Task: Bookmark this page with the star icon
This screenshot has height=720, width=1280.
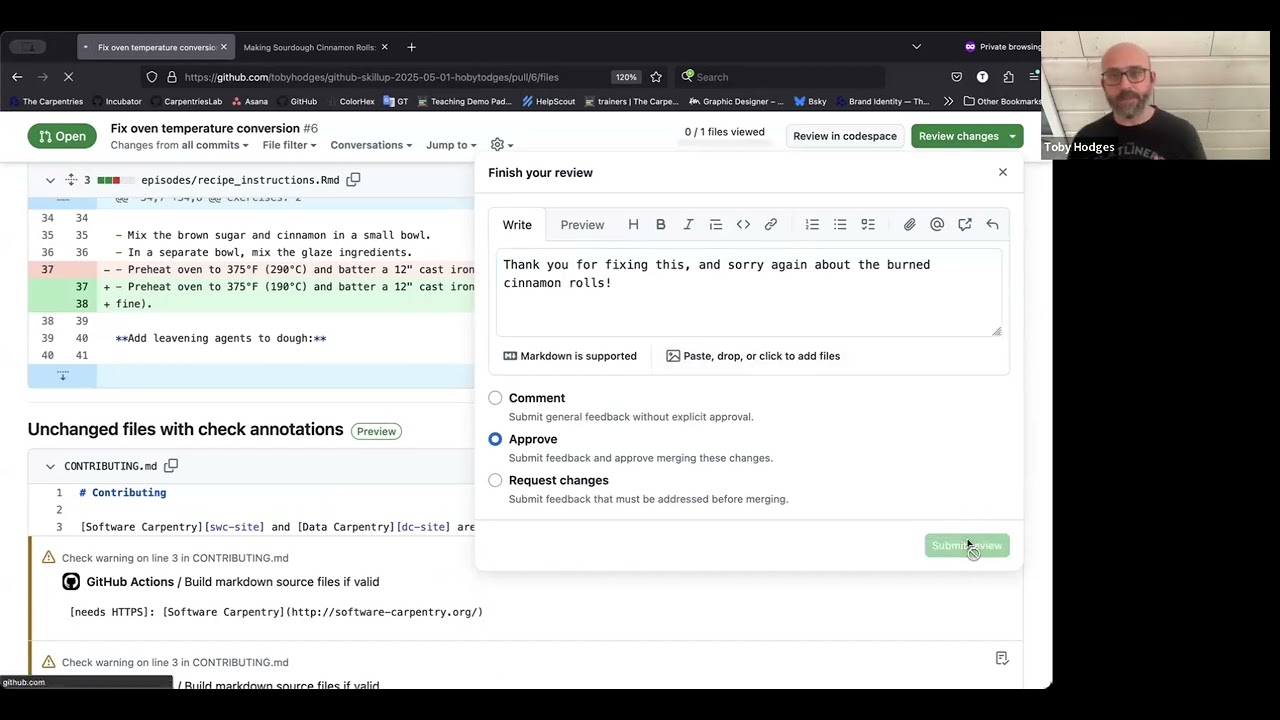Action: [x=656, y=77]
